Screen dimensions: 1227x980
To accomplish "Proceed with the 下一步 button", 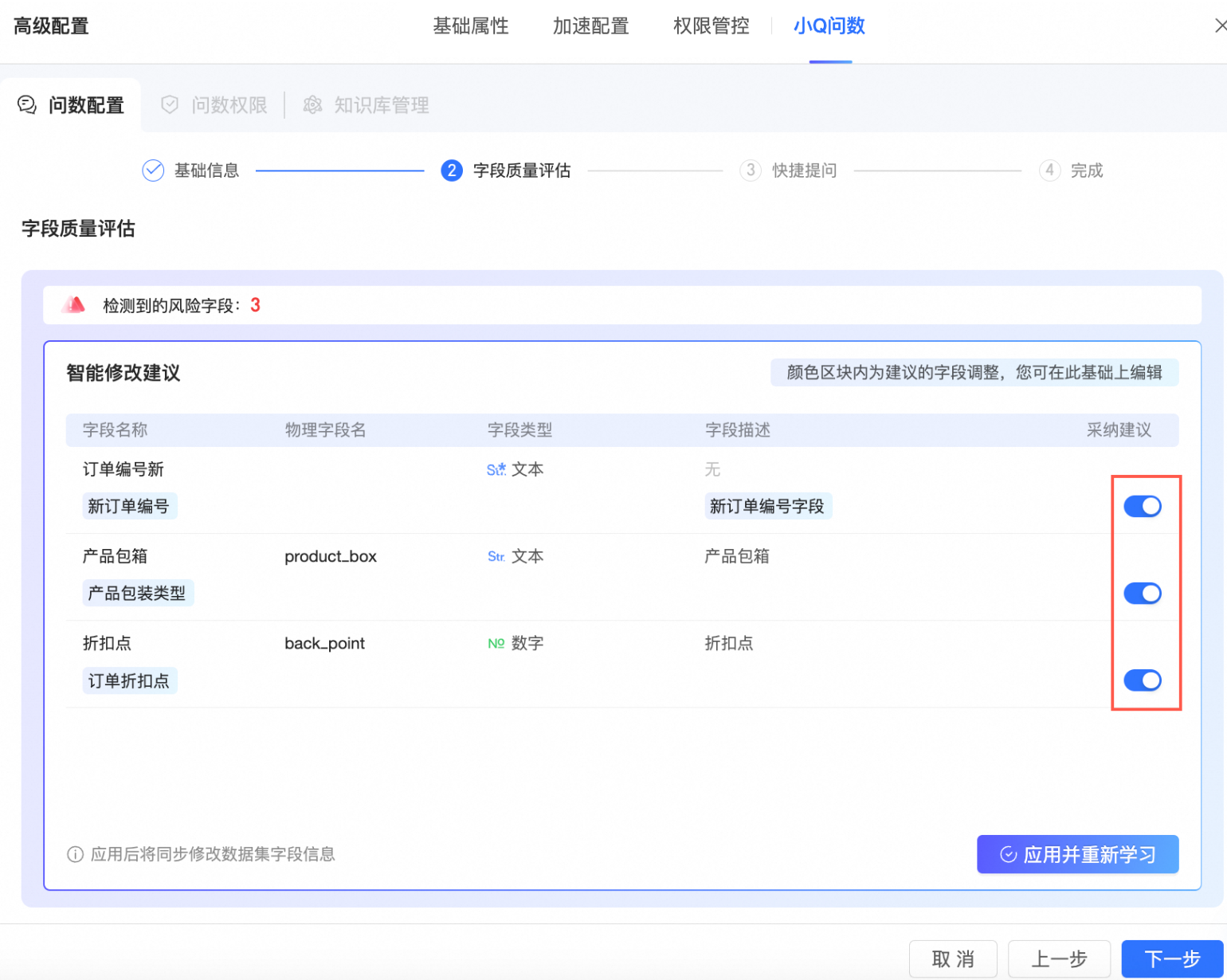I will pyautogui.click(x=1172, y=959).
